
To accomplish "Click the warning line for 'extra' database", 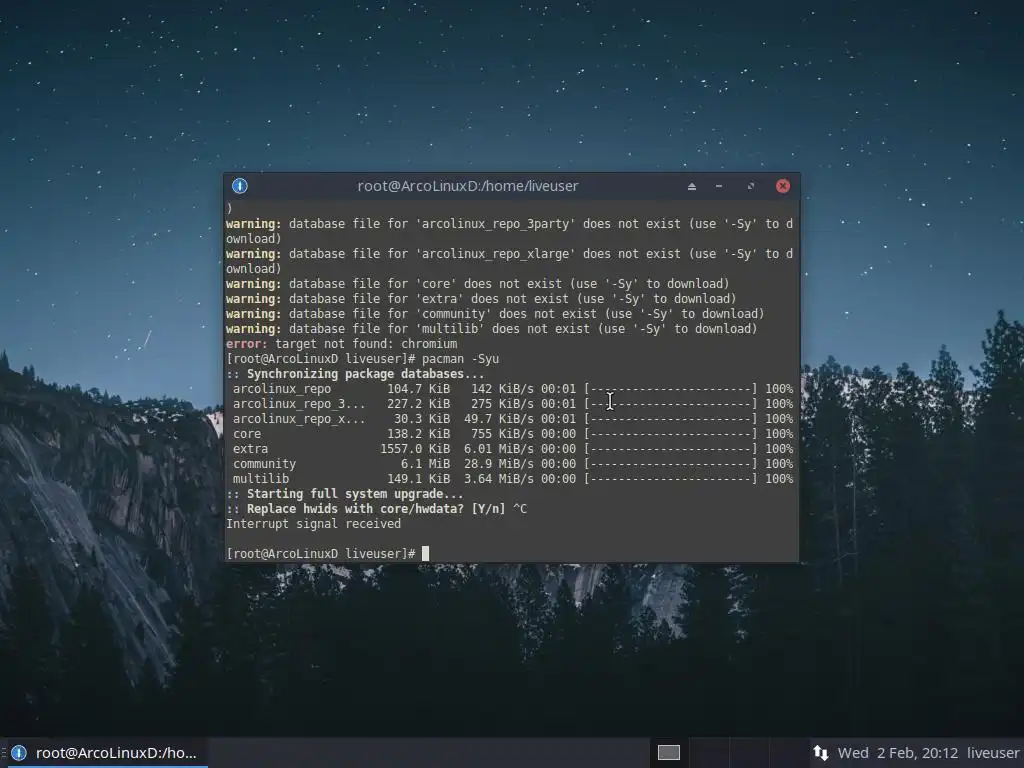I will click(x=481, y=298).
